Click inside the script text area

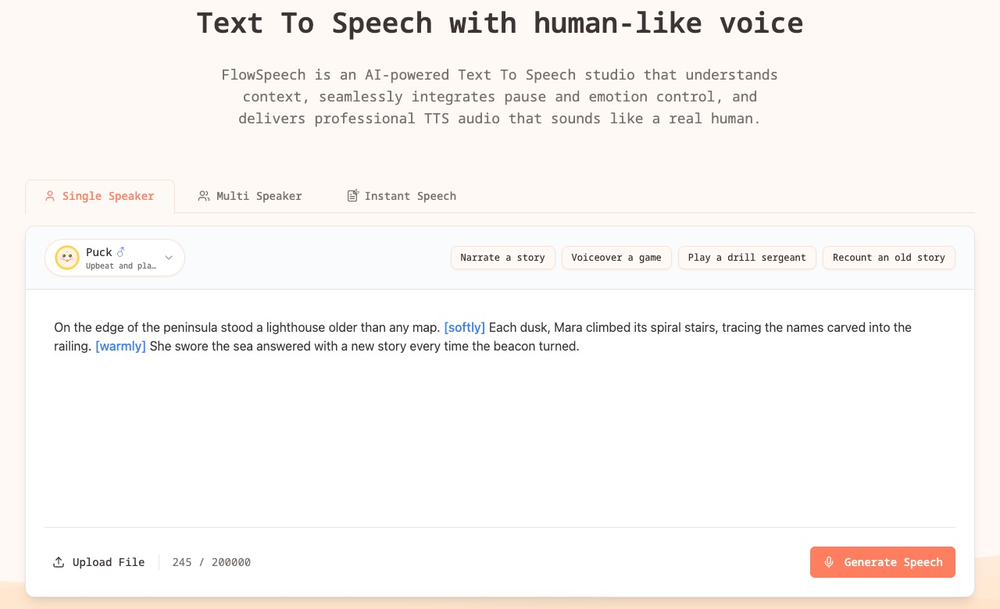pos(500,430)
